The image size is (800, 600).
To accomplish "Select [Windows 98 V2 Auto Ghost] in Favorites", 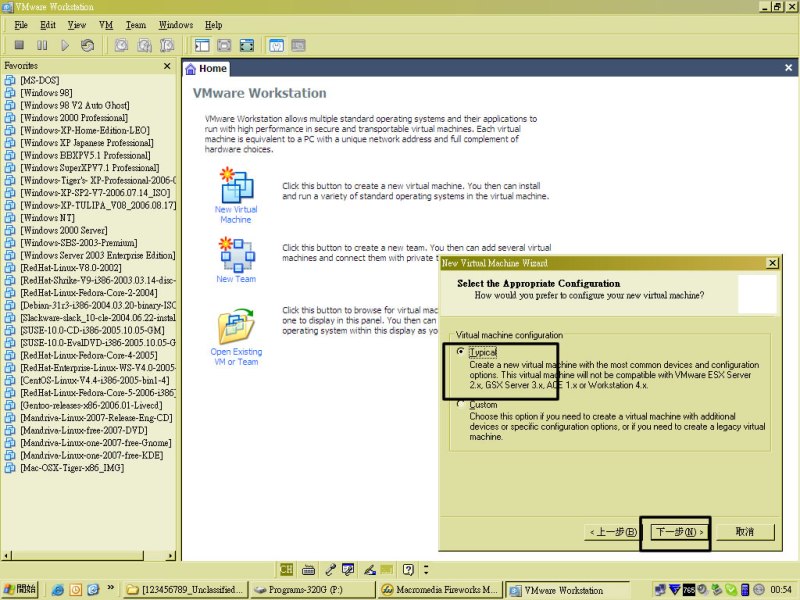I will [x=75, y=105].
